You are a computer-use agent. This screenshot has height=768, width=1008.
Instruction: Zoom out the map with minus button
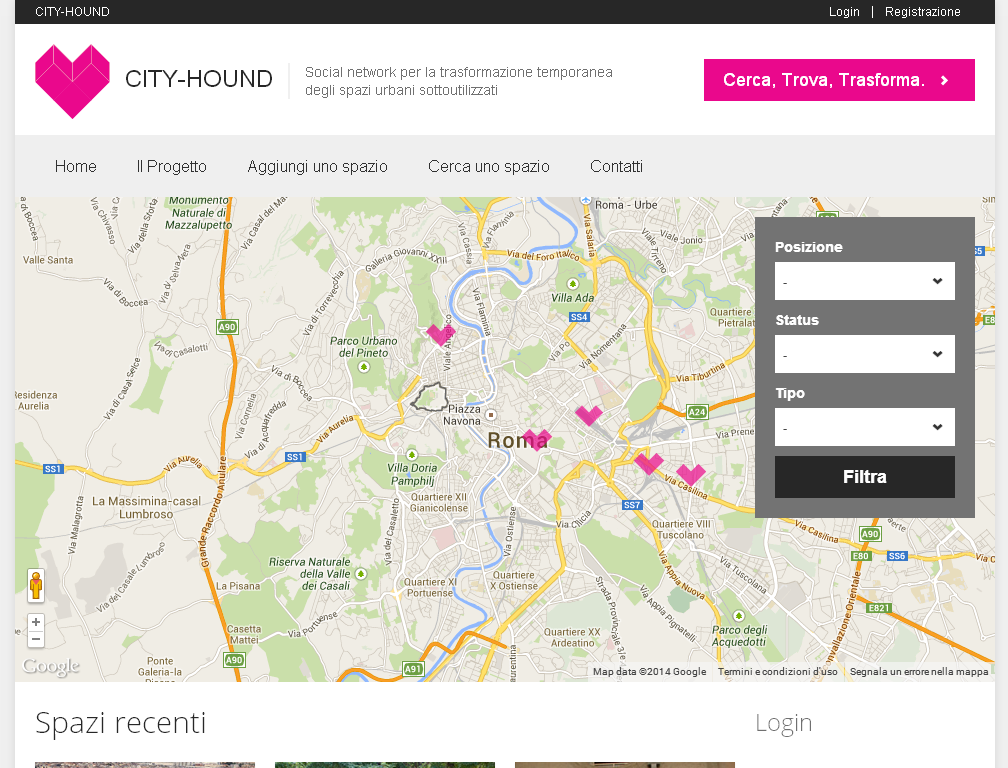pos(36,639)
